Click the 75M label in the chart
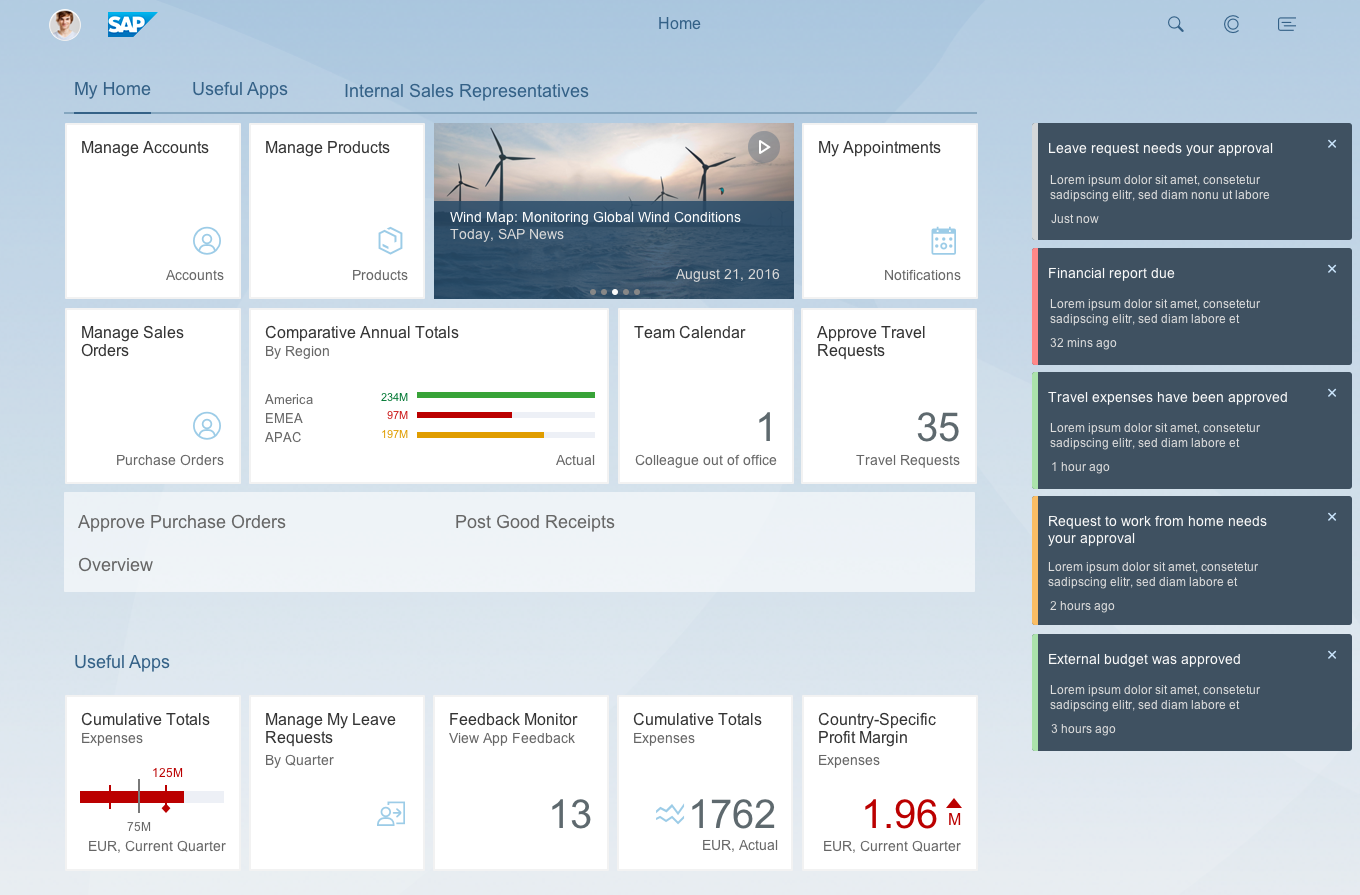 point(139,827)
